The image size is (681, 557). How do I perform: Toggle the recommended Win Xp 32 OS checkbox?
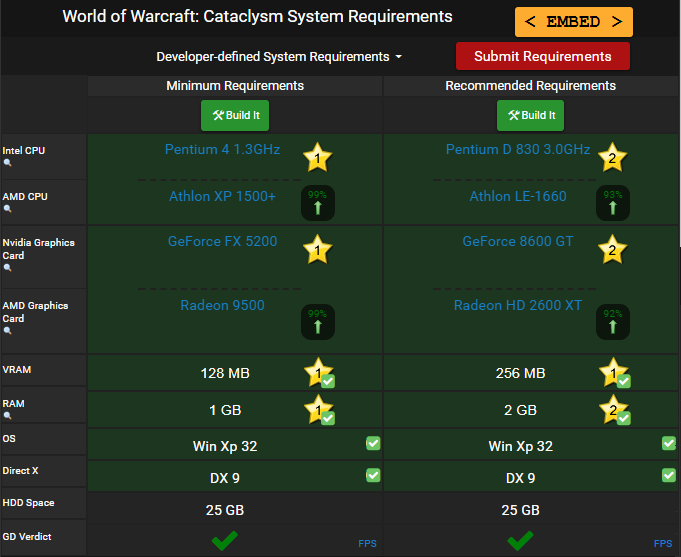point(669,443)
